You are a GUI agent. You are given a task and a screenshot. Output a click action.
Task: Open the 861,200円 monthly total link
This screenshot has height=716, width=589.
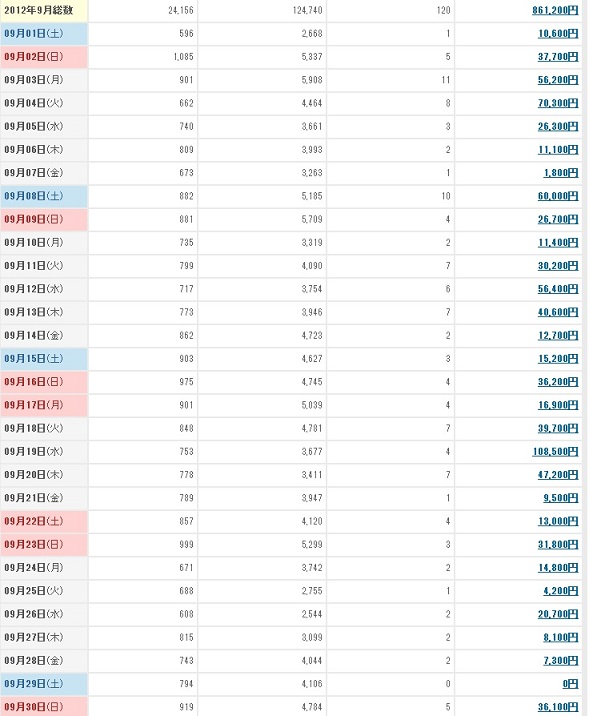(x=555, y=10)
